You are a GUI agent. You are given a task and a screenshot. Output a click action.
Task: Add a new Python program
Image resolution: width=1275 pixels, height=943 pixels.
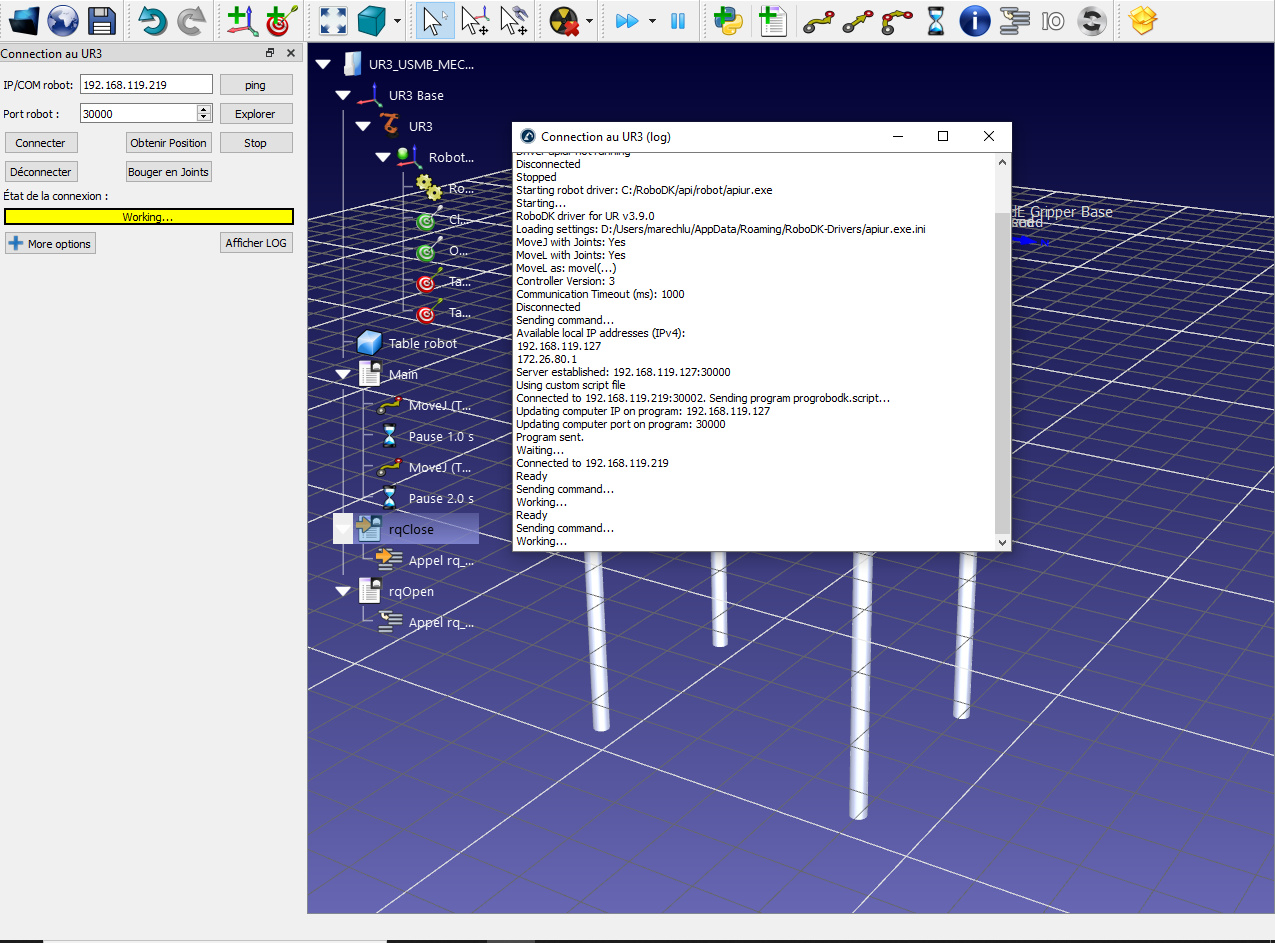pyautogui.click(x=728, y=20)
